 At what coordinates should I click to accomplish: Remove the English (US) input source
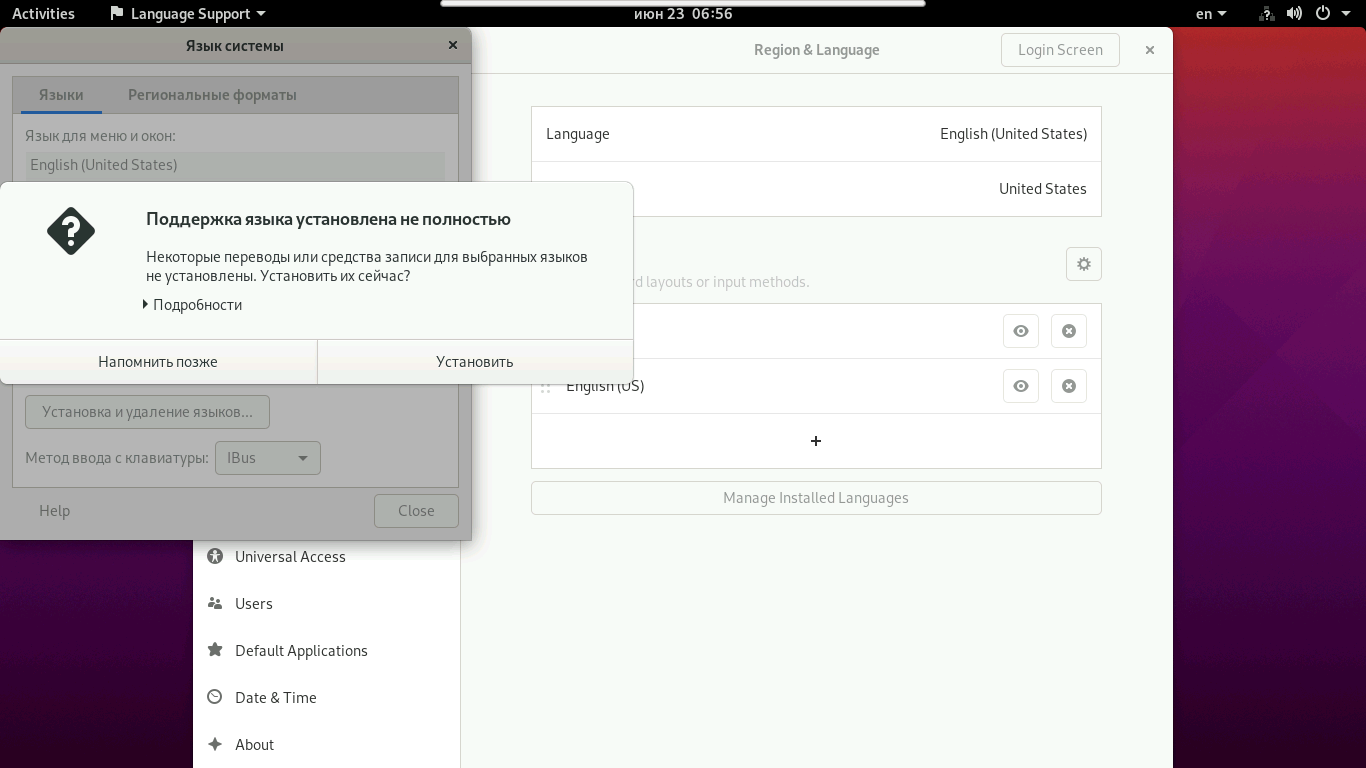pos(1069,386)
